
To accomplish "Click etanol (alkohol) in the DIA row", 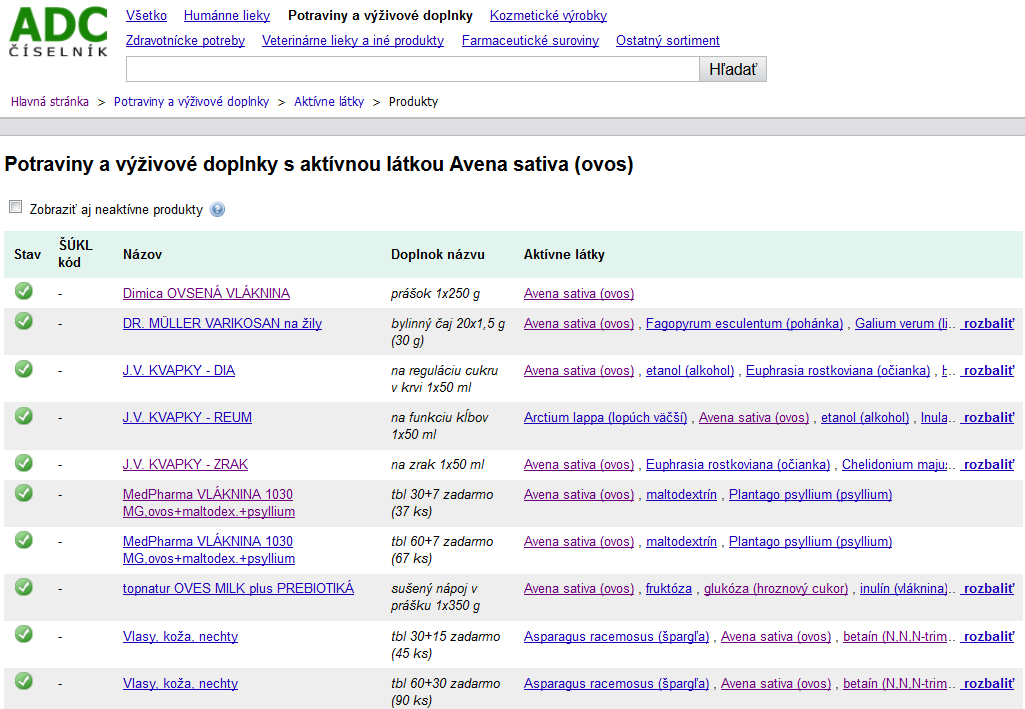I will click(690, 371).
